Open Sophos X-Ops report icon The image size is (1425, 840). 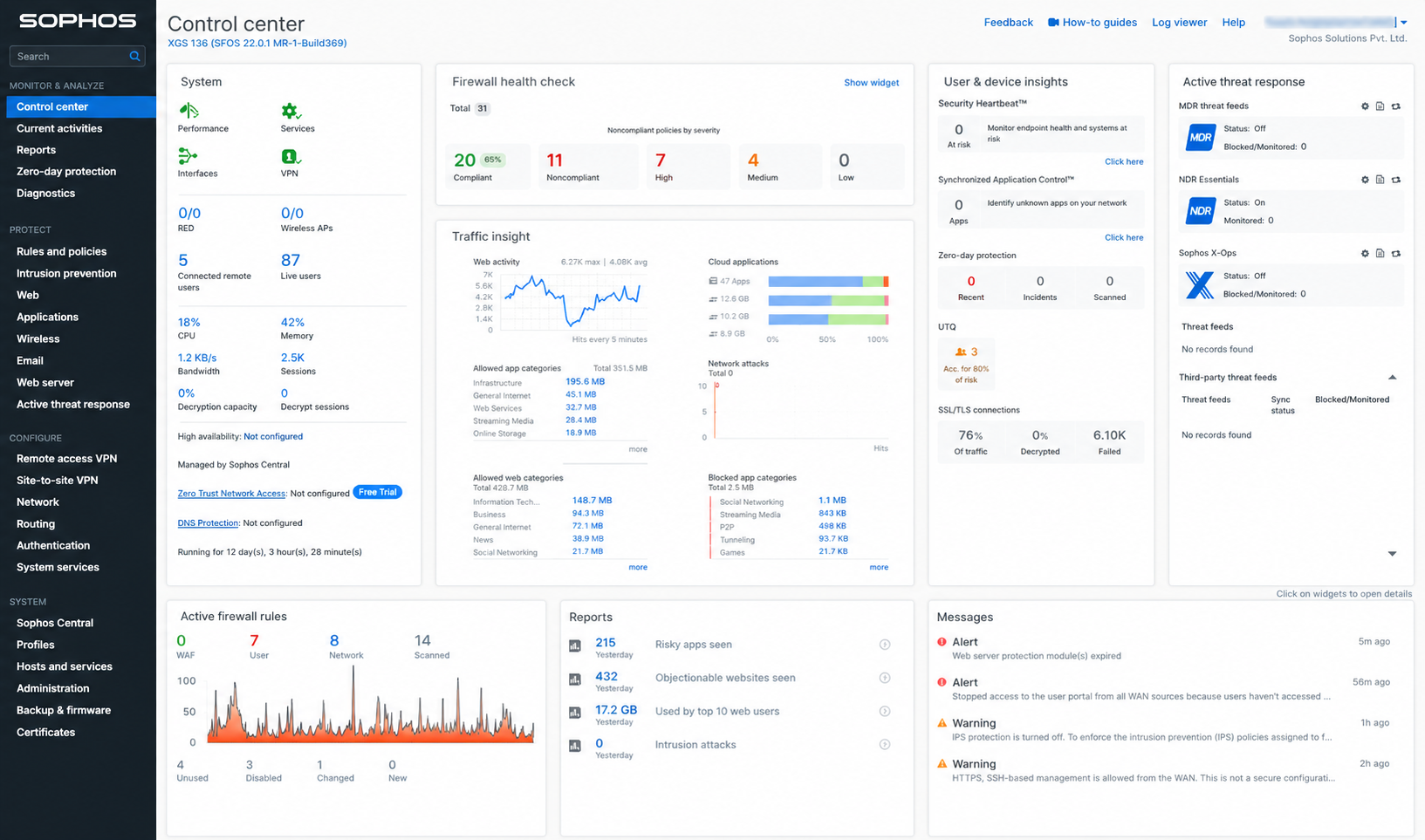click(x=1380, y=253)
